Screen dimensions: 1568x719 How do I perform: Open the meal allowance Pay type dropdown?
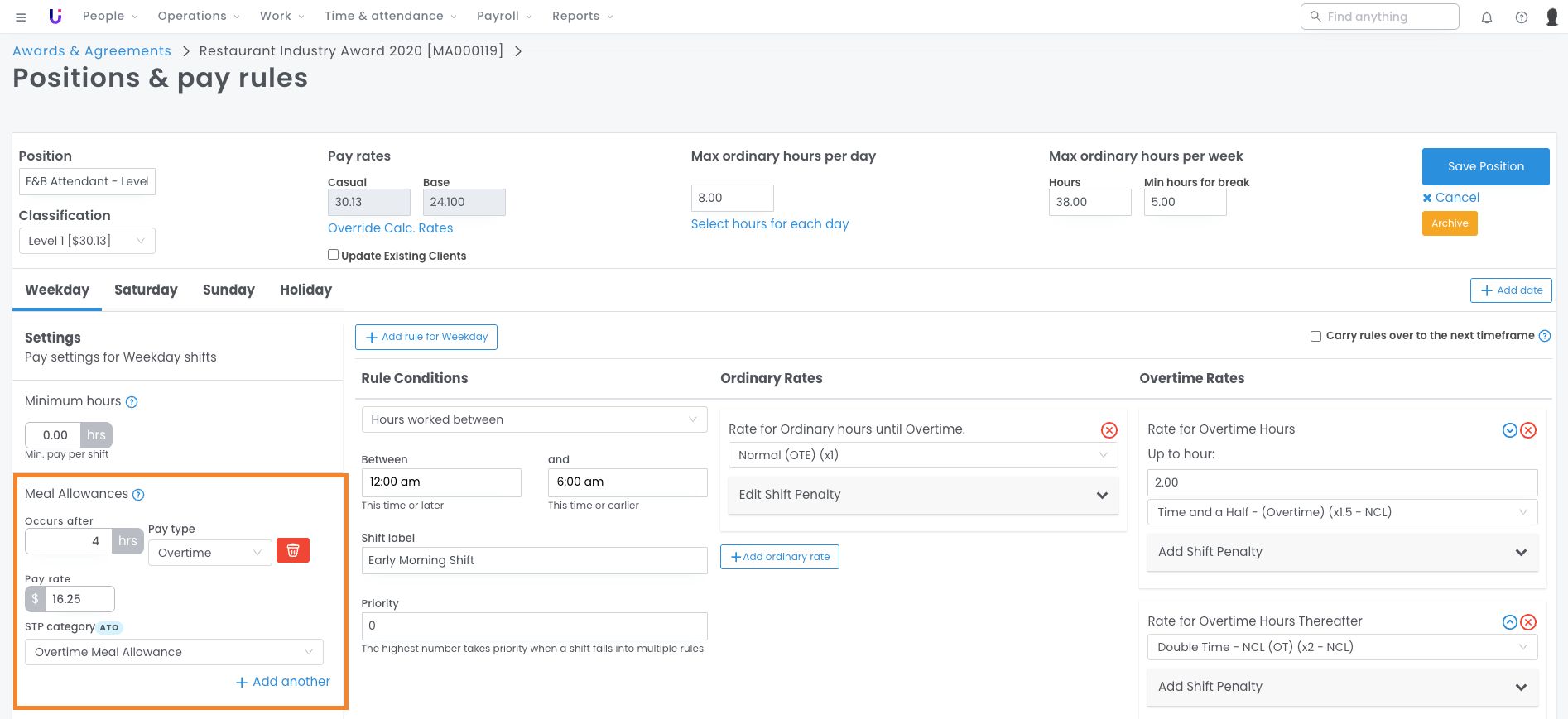[x=209, y=553]
